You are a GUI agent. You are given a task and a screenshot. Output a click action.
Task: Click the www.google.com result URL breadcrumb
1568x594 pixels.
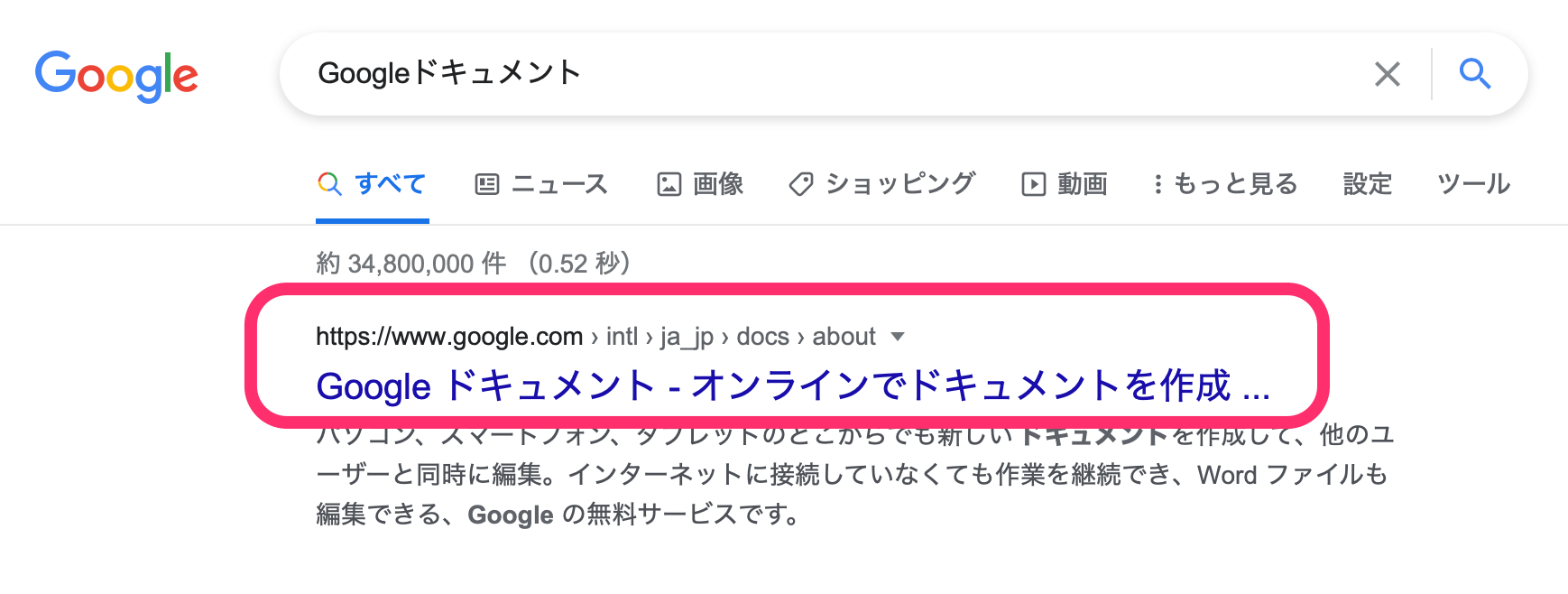[x=449, y=337]
